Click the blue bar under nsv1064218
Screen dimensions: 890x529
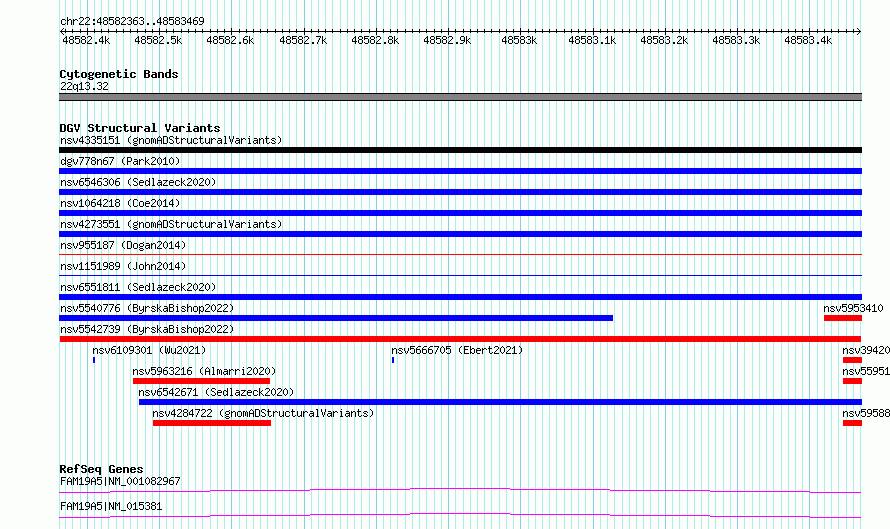460,213
